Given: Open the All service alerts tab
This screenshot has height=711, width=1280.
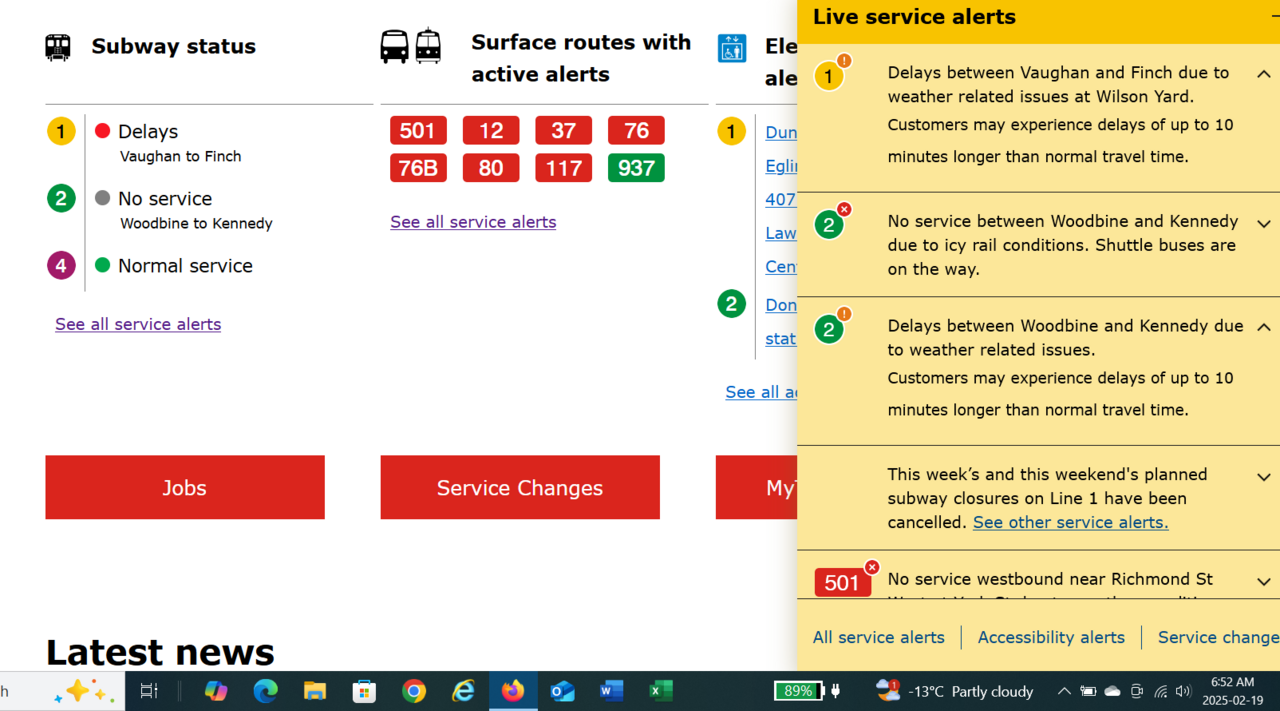Looking at the screenshot, I should tap(878, 637).
